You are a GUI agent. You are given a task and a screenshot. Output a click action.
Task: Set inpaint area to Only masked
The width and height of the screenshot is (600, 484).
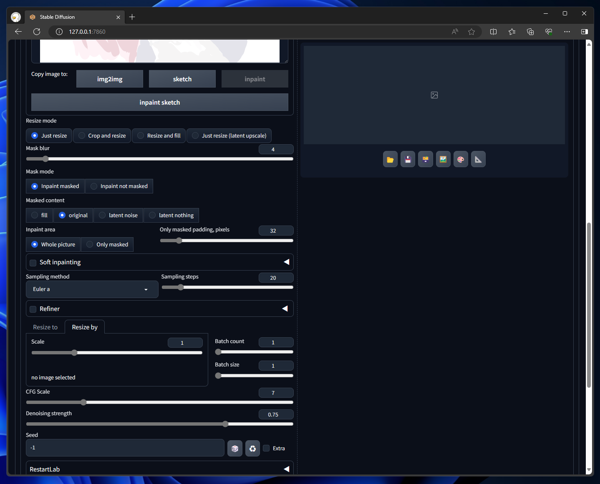pos(108,244)
